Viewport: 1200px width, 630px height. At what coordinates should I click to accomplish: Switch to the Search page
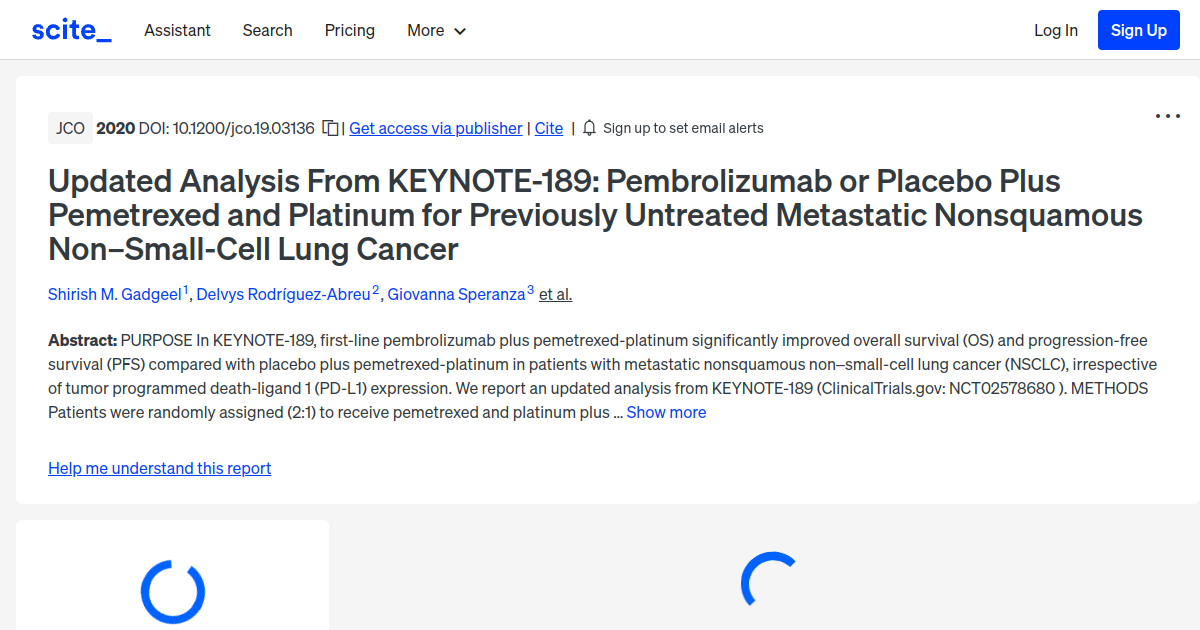(x=267, y=30)
